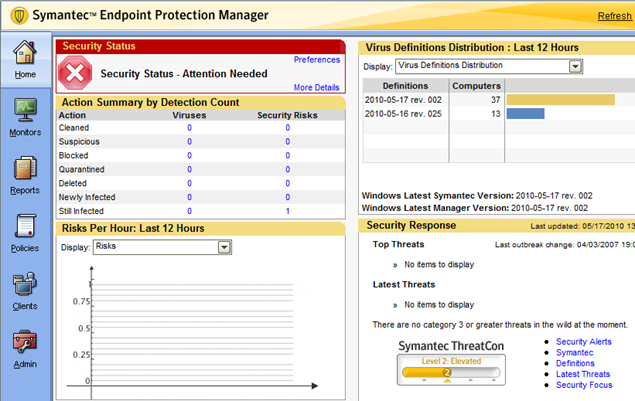
Task: Click the Security Risks column header
Action: (x=287, y=115)
